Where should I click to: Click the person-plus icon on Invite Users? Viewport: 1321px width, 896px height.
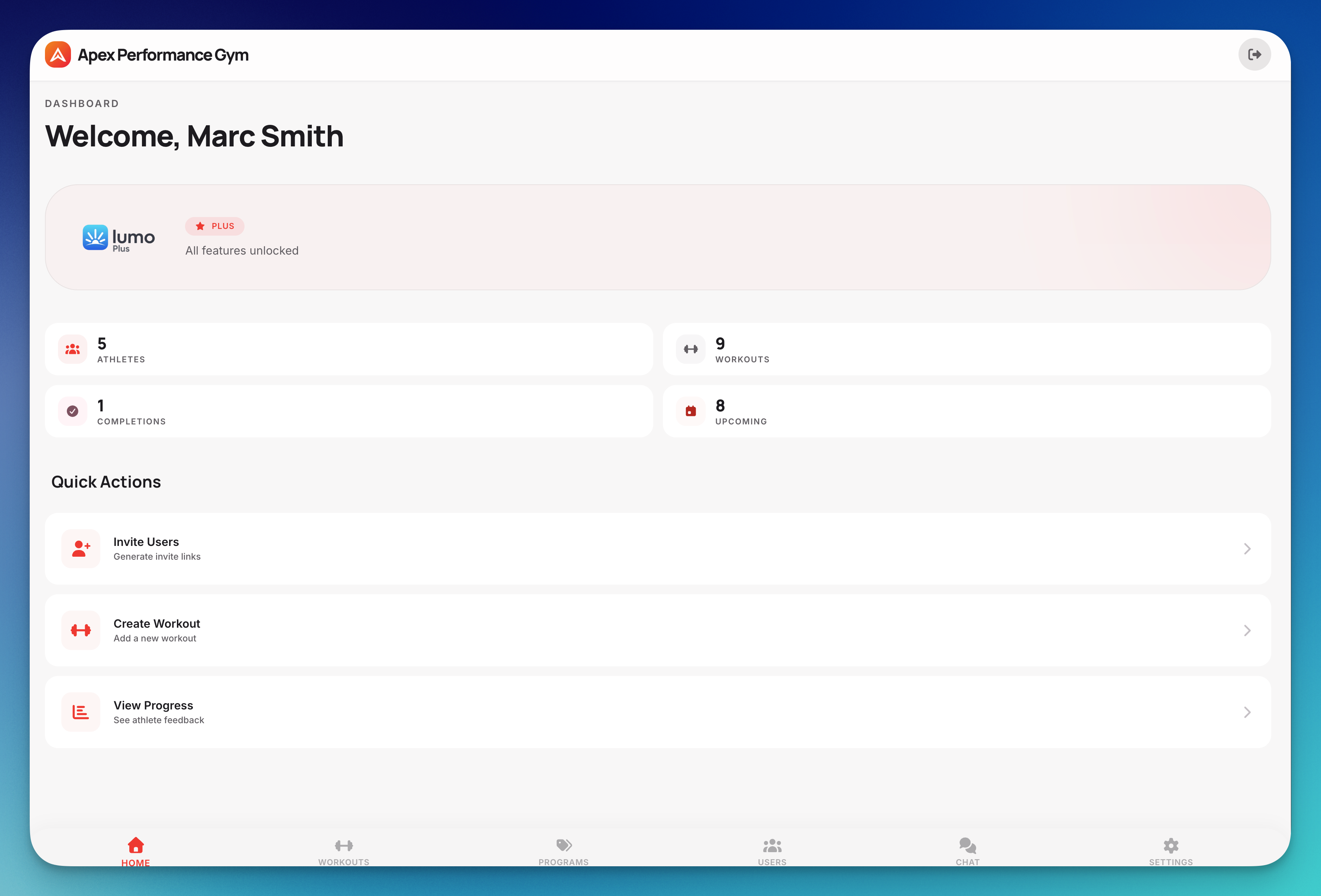pyautogui.click(x=80, y=548)
